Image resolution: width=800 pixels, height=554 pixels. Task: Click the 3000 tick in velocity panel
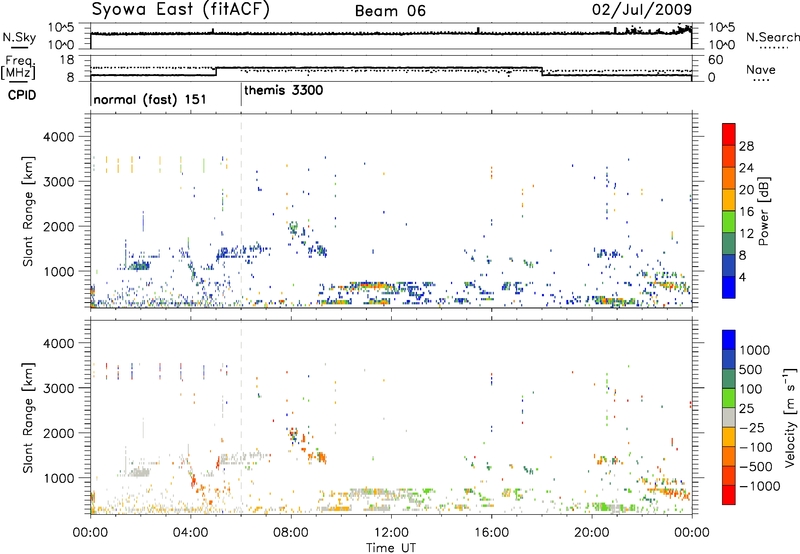pos(58,388)
